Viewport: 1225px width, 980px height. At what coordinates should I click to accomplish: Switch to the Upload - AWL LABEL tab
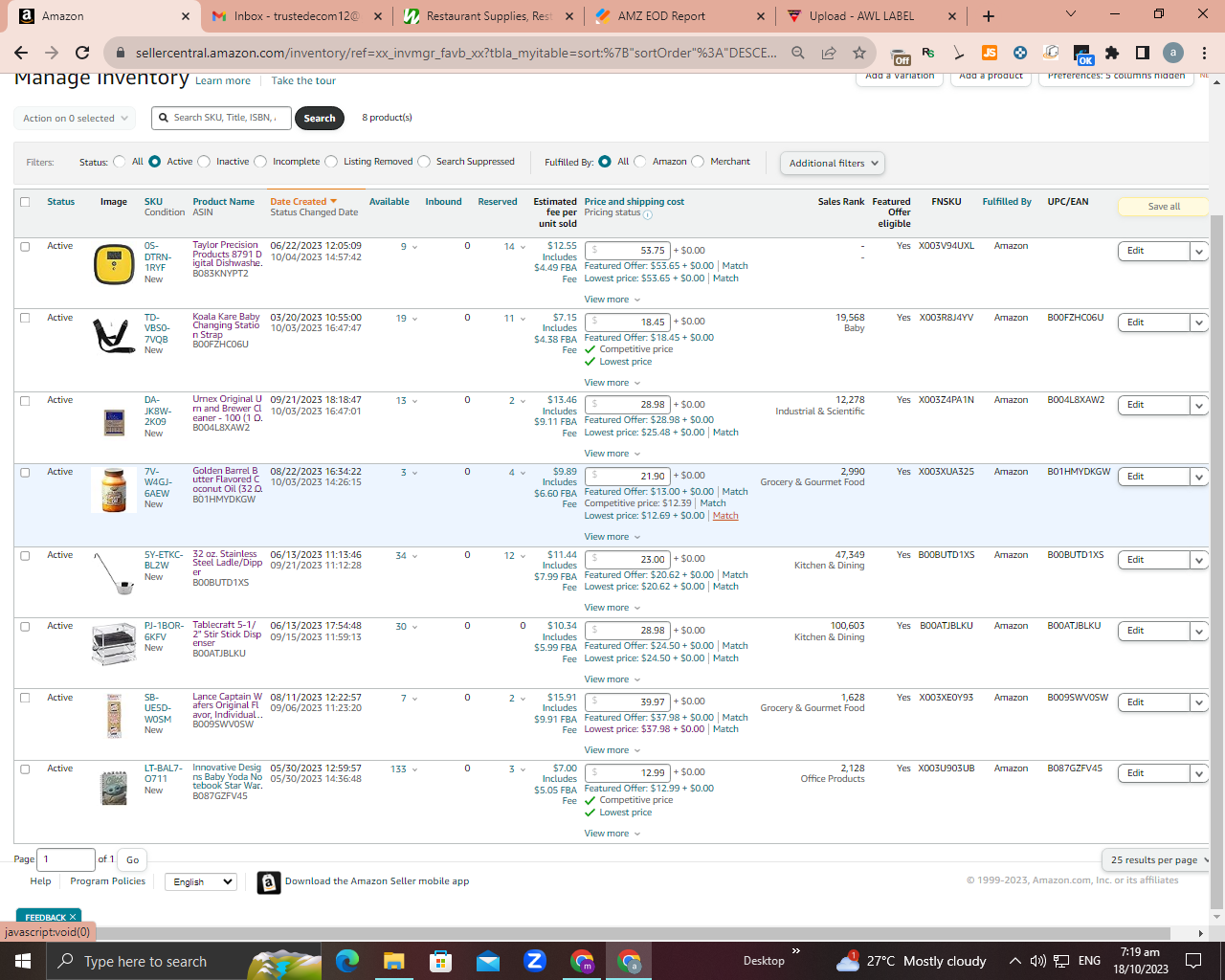[872, 16]
